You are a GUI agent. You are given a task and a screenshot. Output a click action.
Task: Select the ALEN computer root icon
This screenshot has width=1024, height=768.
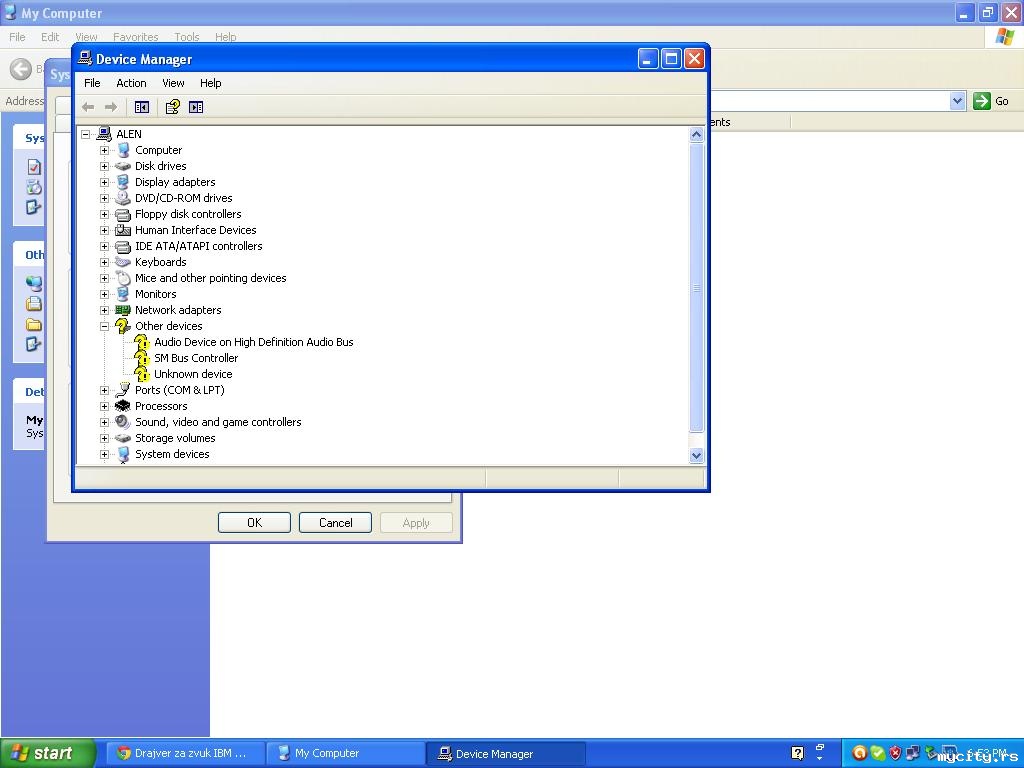click(x=104, y=134)
